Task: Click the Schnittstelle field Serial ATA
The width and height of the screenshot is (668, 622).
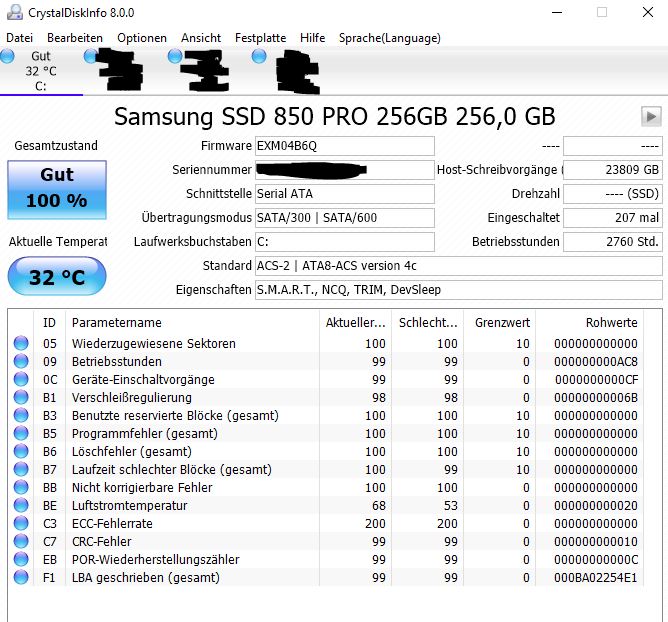Action: point(345,194)
